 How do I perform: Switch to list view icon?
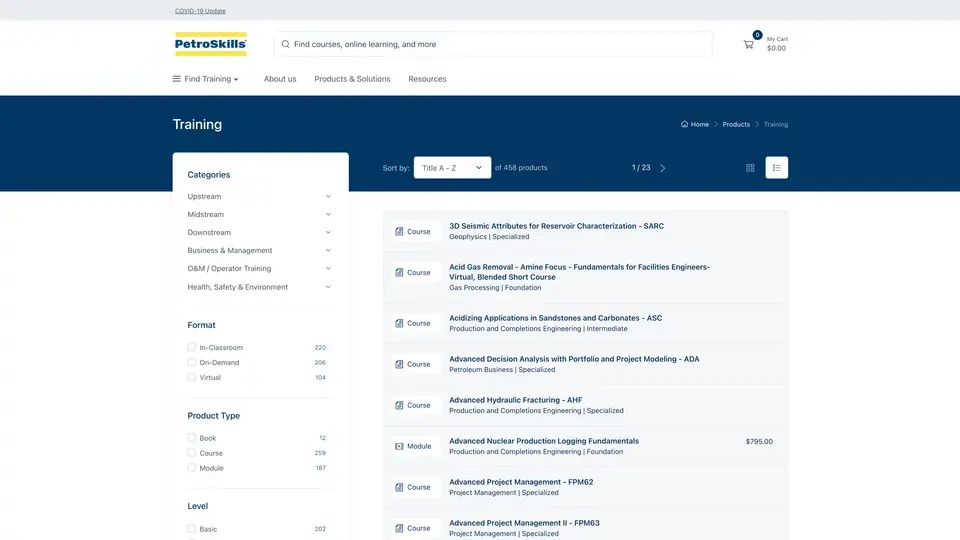[x=776, y=168]
